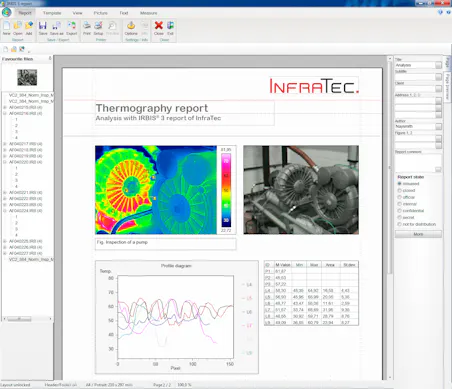Viewport: 452px width, 389px height.
Task: Collapse the AF040220 tree node
Action: (x=5, y=162)
